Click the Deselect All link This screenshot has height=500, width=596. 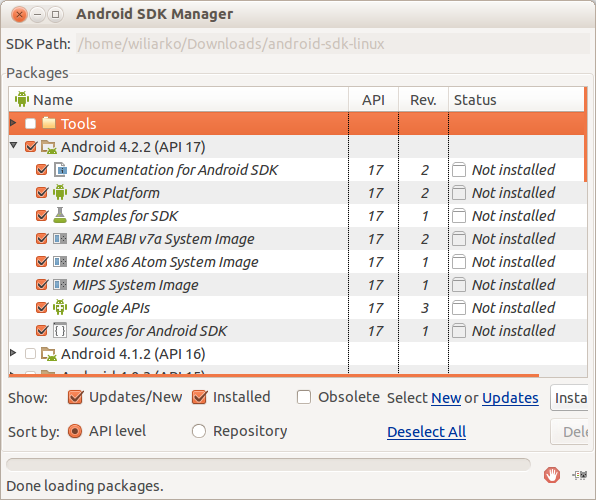click(426, 432)
